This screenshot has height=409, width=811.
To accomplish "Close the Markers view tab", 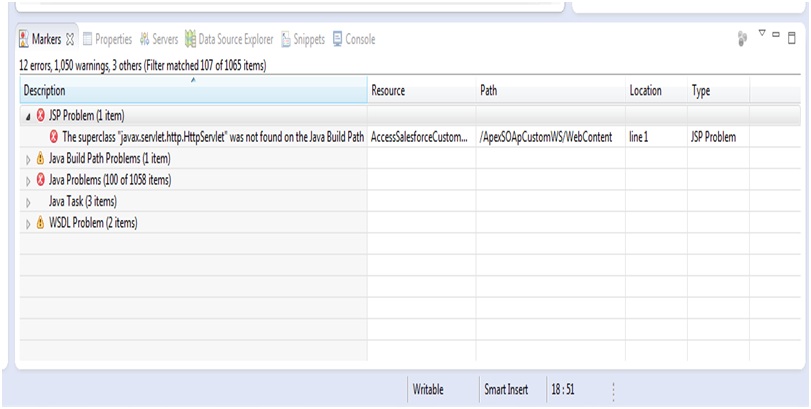I will point(70,39).
